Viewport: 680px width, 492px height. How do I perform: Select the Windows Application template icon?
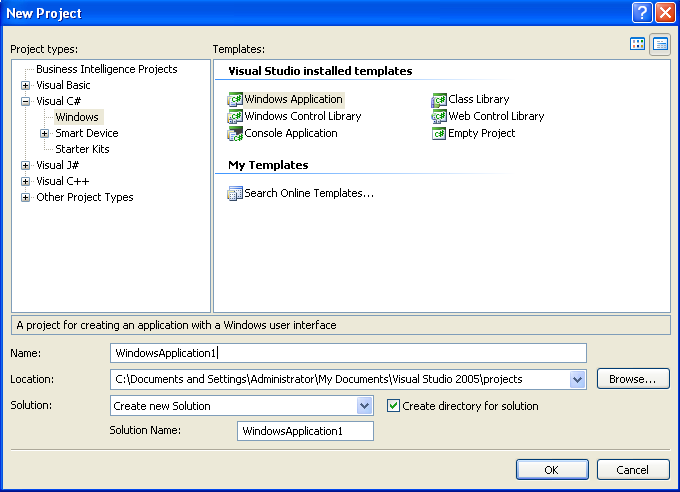click(235, 100)
